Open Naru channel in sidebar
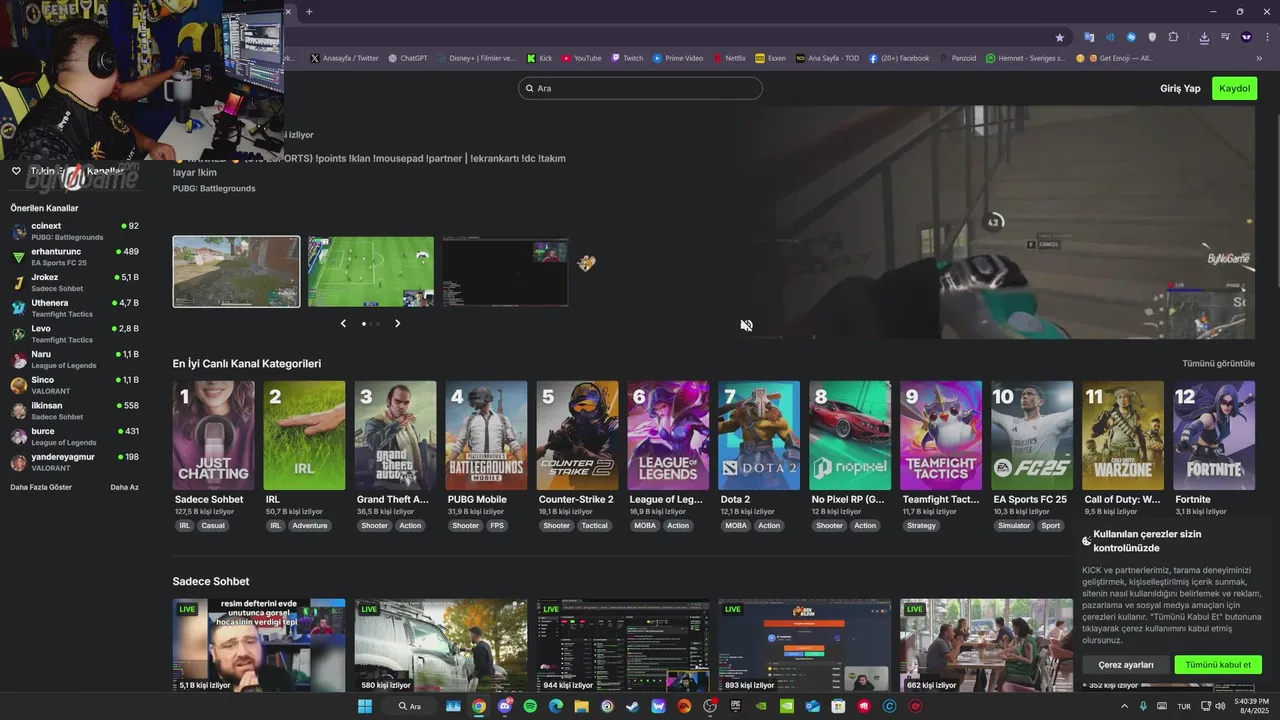This screenshot has height=720, width=1280. point(75,360)
